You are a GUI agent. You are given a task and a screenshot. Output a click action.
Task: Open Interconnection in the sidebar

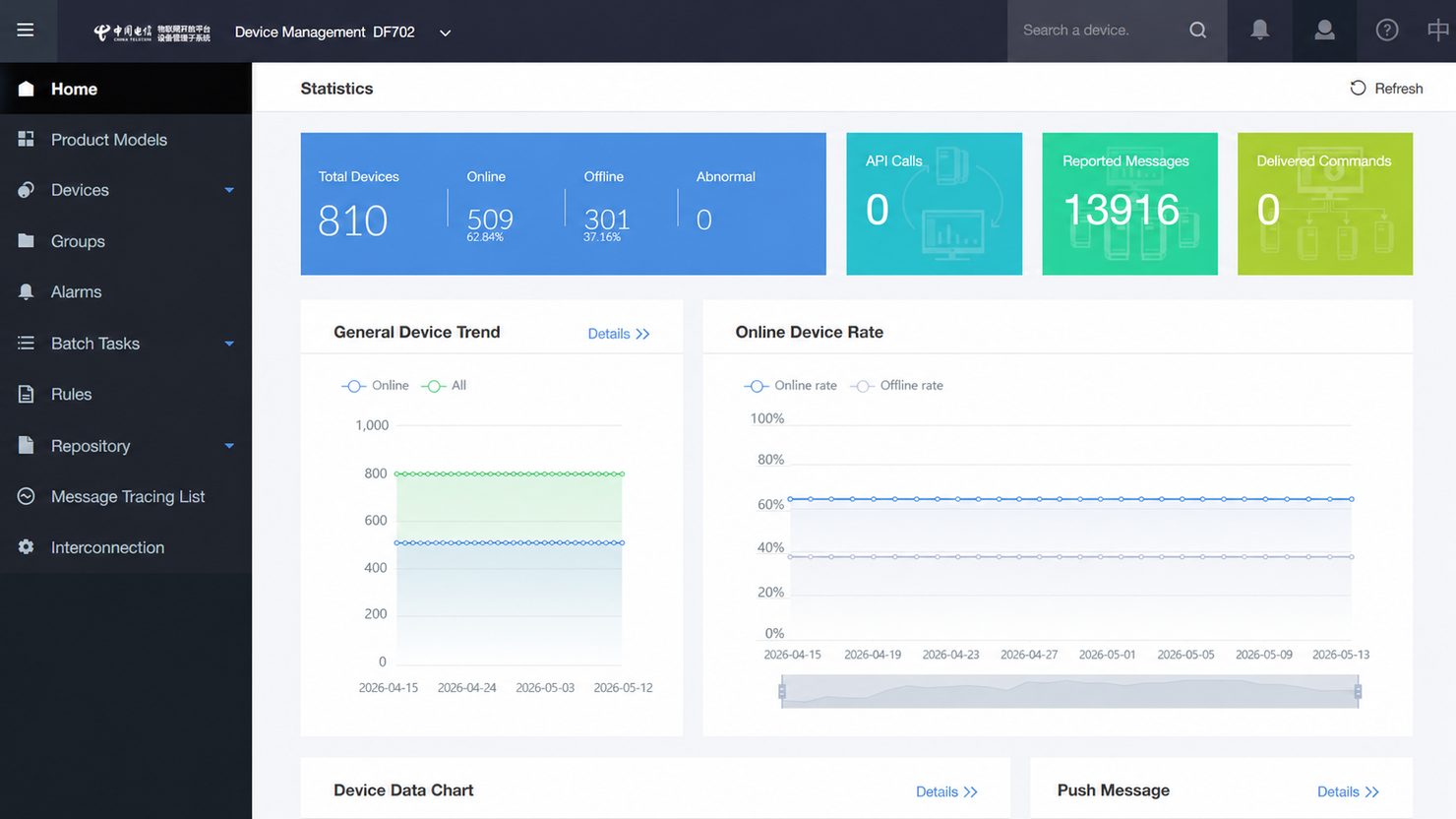coord(126,547)
